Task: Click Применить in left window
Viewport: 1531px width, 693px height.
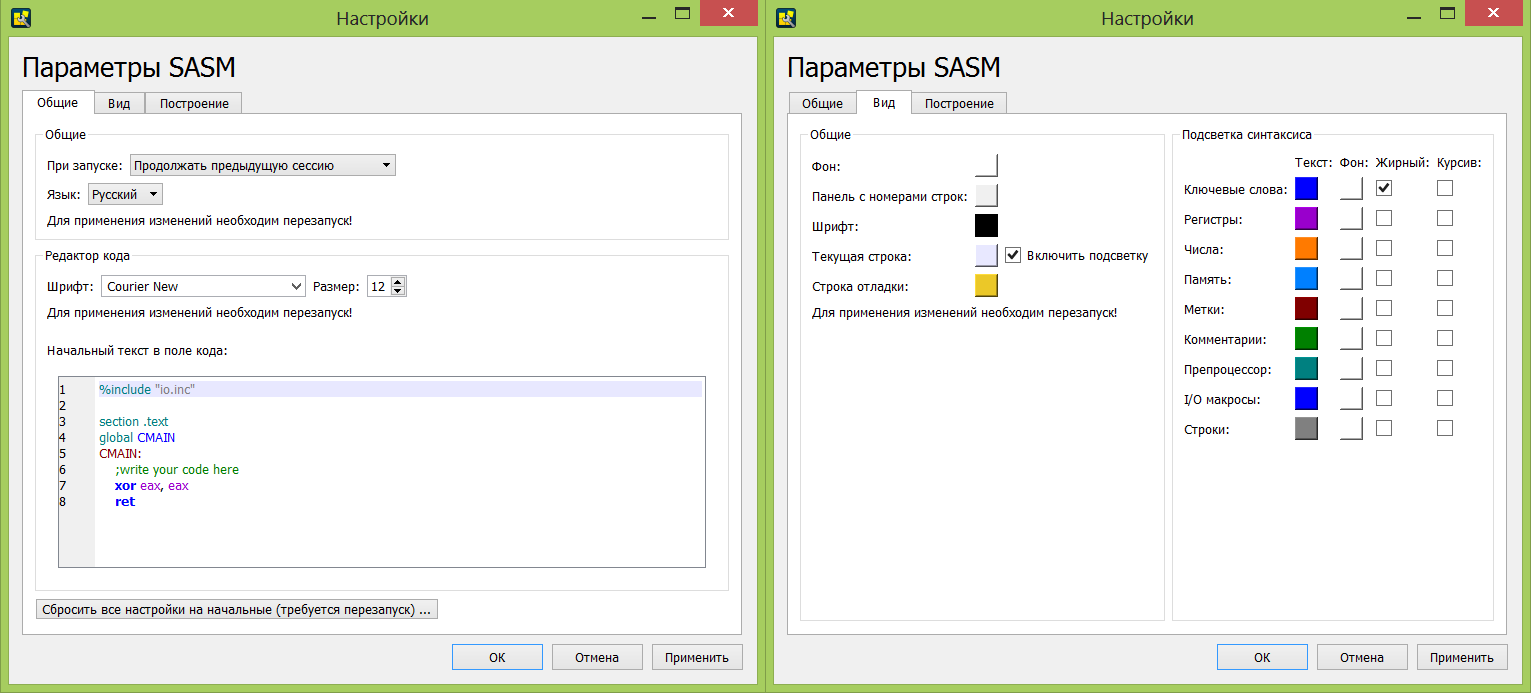Action: click(697, 657)
